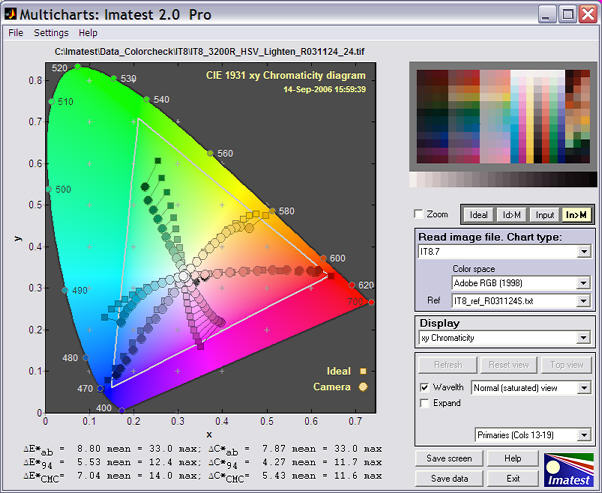Minimize the Multicharts window
This screenshot has height=493, width=602.
click(x=547, y=15)
